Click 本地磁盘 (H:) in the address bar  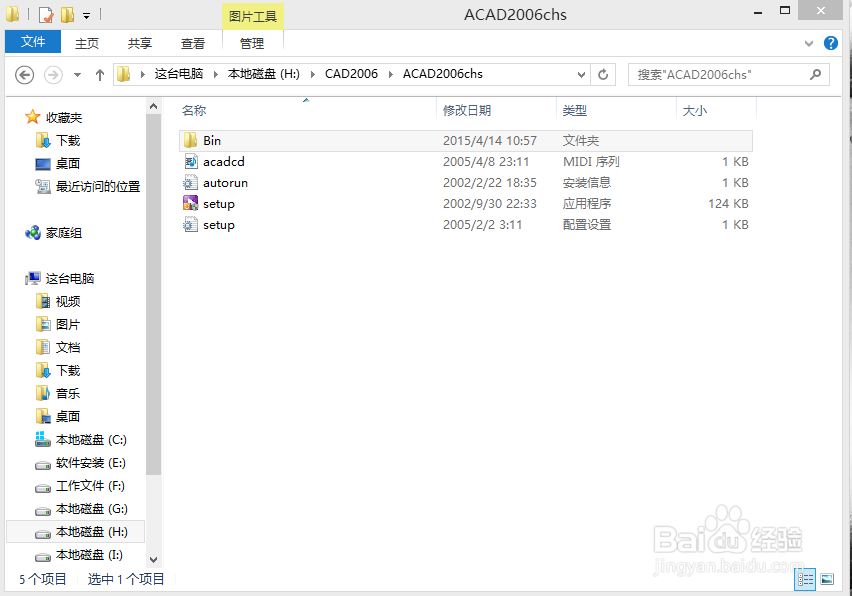click(264, 74)
